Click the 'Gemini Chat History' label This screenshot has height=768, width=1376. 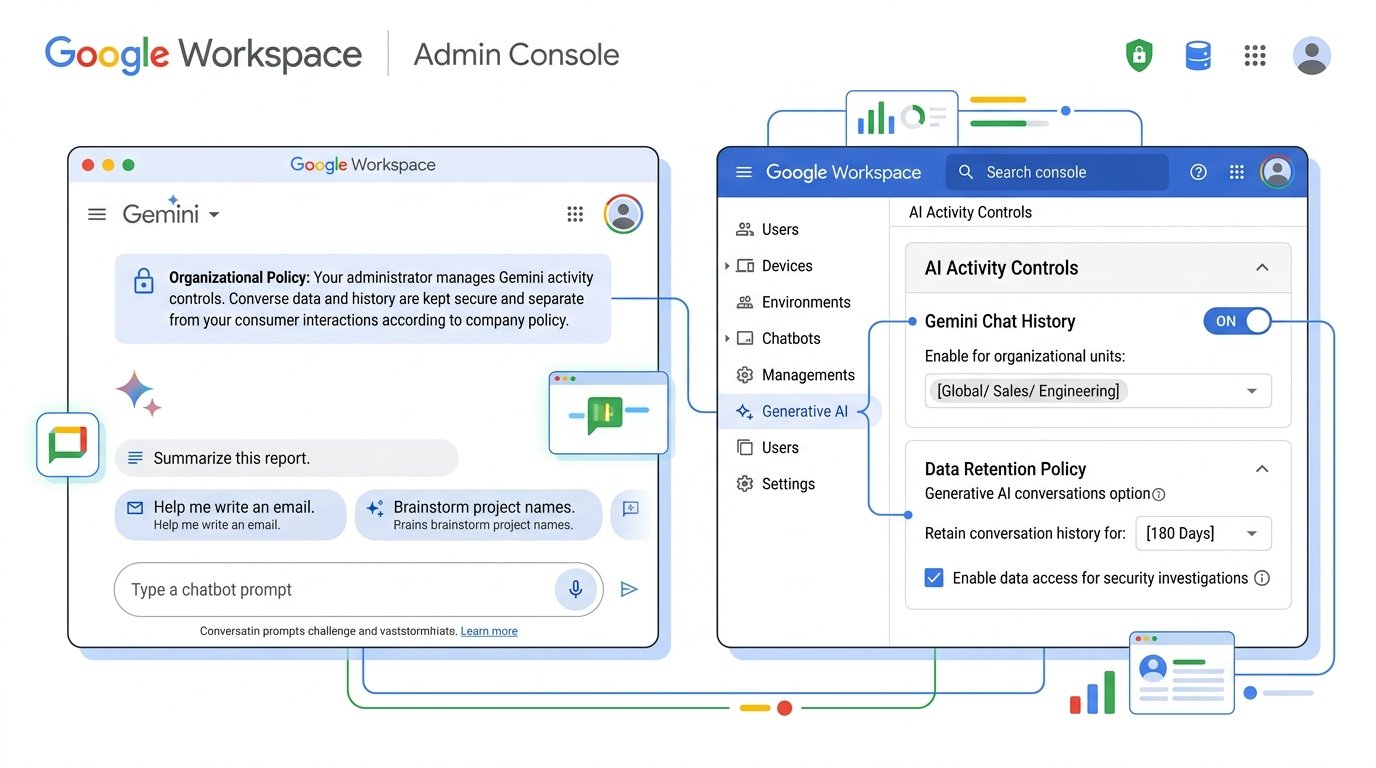click(999, 321)
